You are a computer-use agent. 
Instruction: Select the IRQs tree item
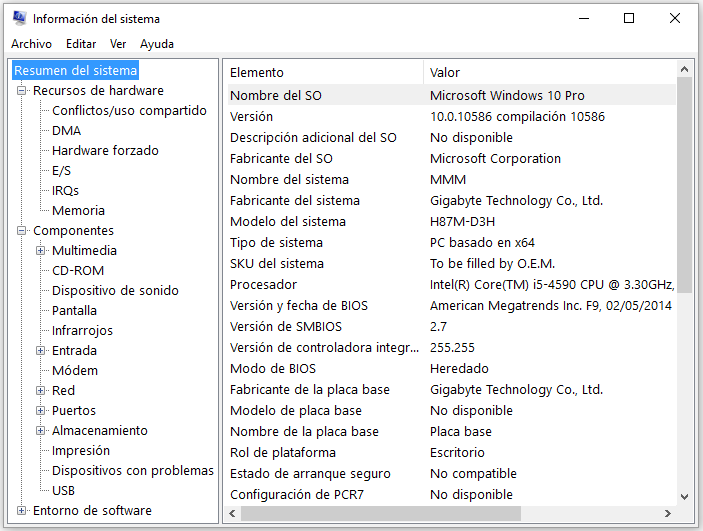pos(65,191)
